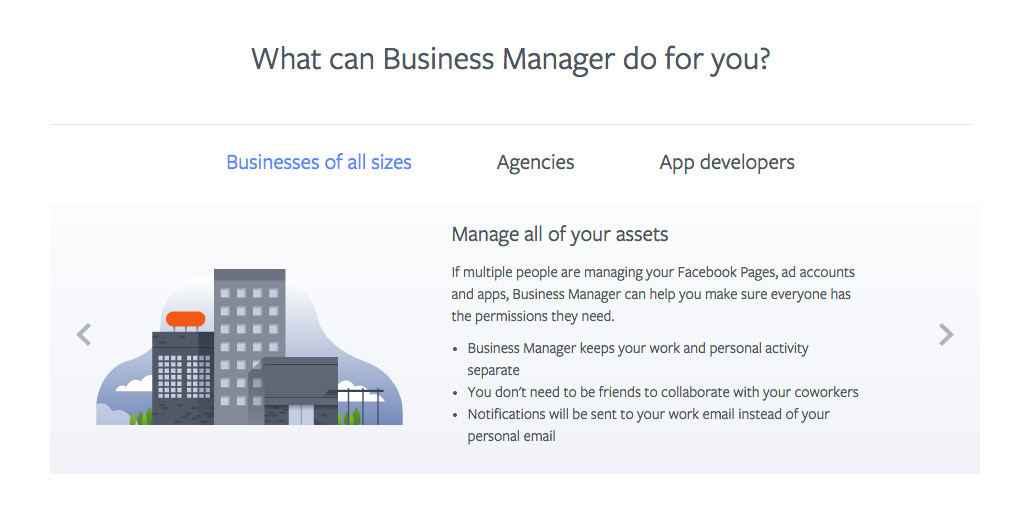Click the tall gray skyscraper illustration
1017x522 pixels.
250,347
